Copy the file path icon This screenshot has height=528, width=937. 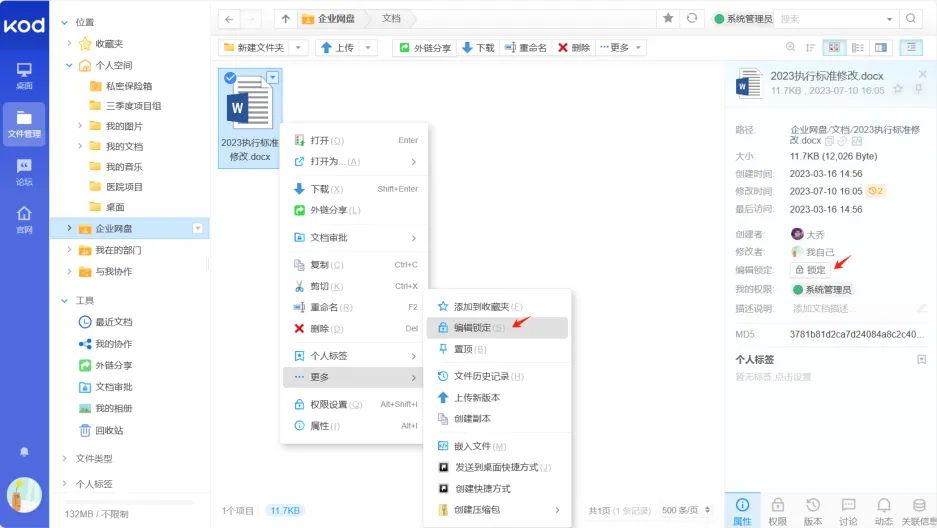pyautogui.click(x=829, y=141)
